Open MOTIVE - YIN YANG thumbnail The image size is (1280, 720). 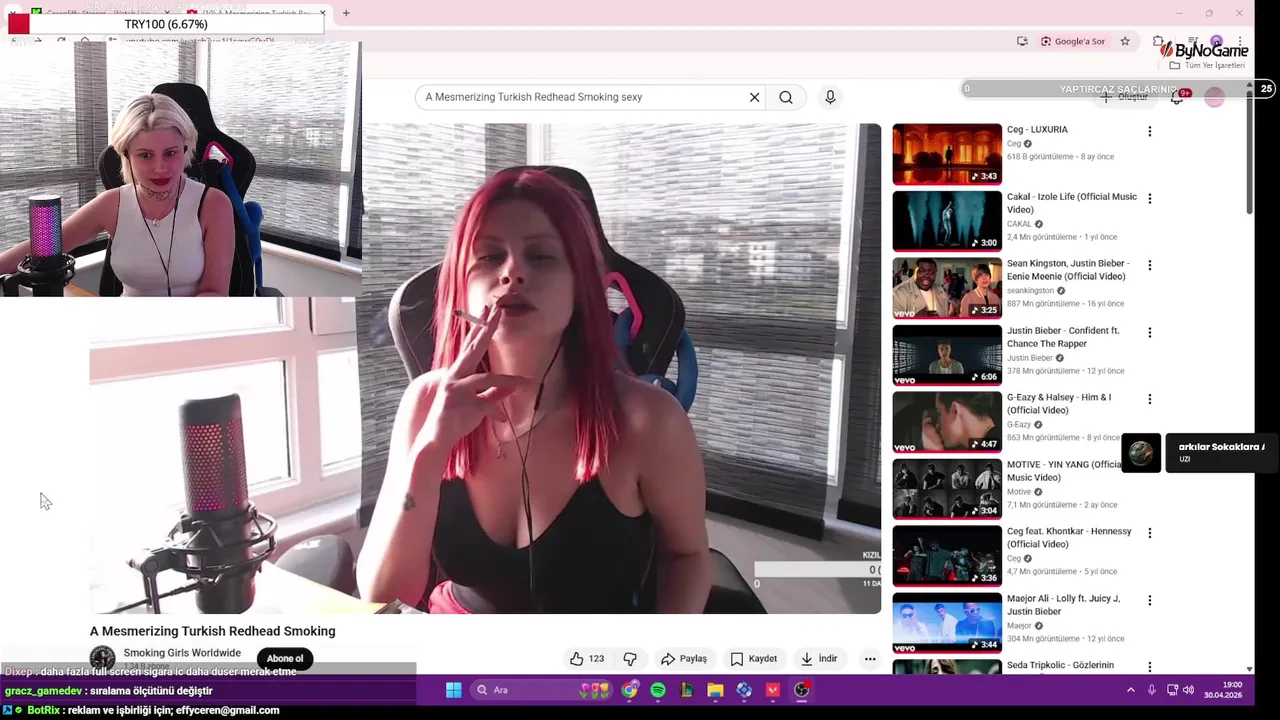(x=947, y=489)
